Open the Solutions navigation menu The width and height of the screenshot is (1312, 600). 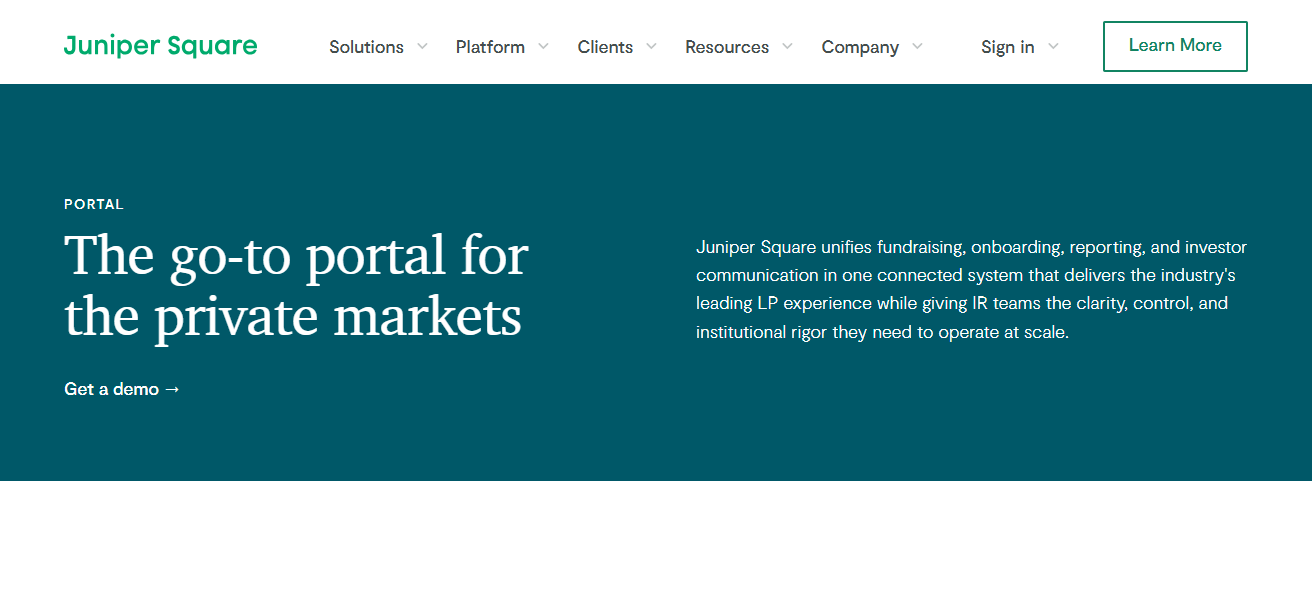point(366,46)
